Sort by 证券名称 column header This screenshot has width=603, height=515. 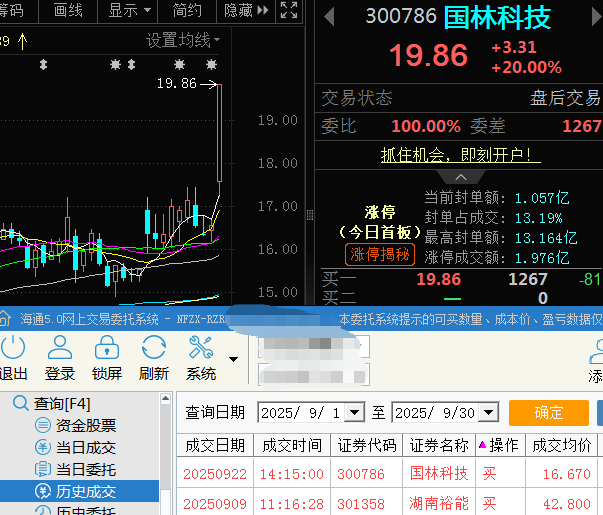[x=439, y=445]
